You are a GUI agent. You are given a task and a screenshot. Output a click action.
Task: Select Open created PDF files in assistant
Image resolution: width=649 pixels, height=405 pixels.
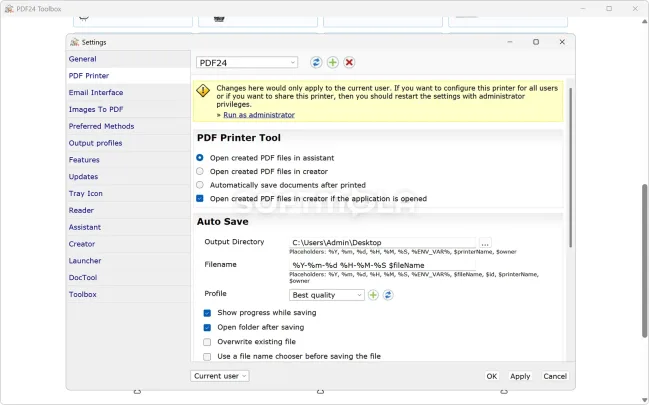(200, 158)
